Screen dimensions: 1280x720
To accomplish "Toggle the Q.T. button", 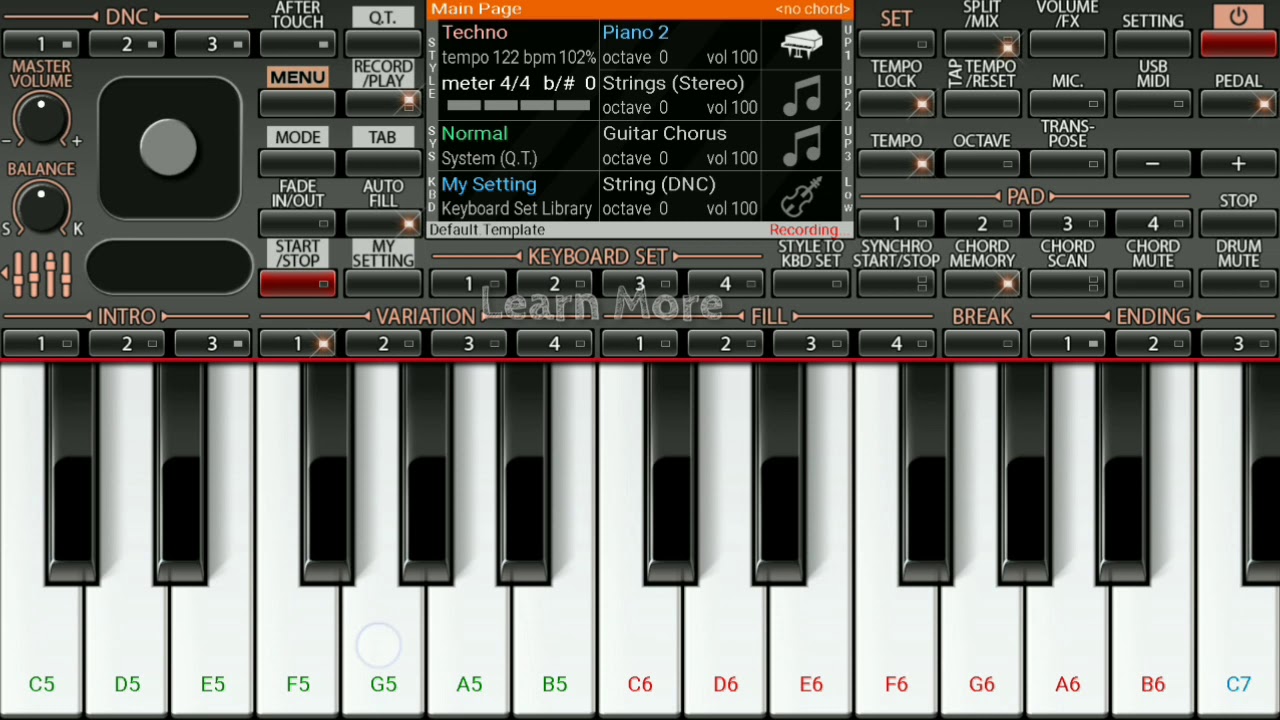I will coord(383,44).
